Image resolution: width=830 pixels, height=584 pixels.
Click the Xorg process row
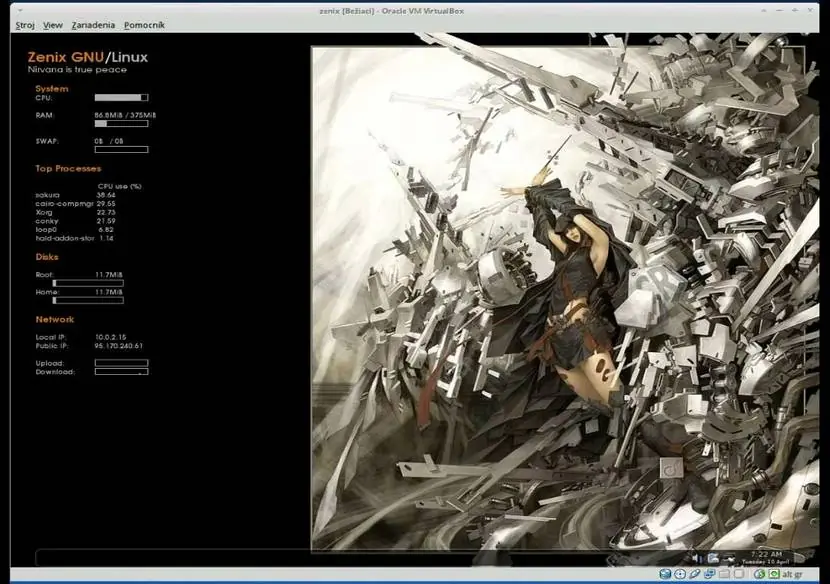(x=75, y=212)
